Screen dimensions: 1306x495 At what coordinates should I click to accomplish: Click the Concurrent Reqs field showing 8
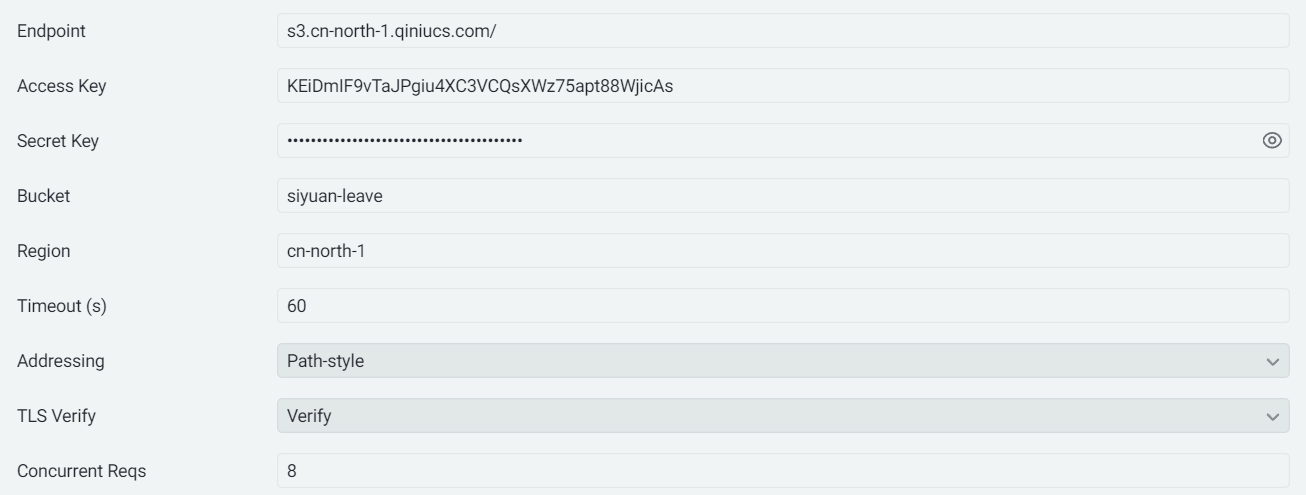[782, 471]
